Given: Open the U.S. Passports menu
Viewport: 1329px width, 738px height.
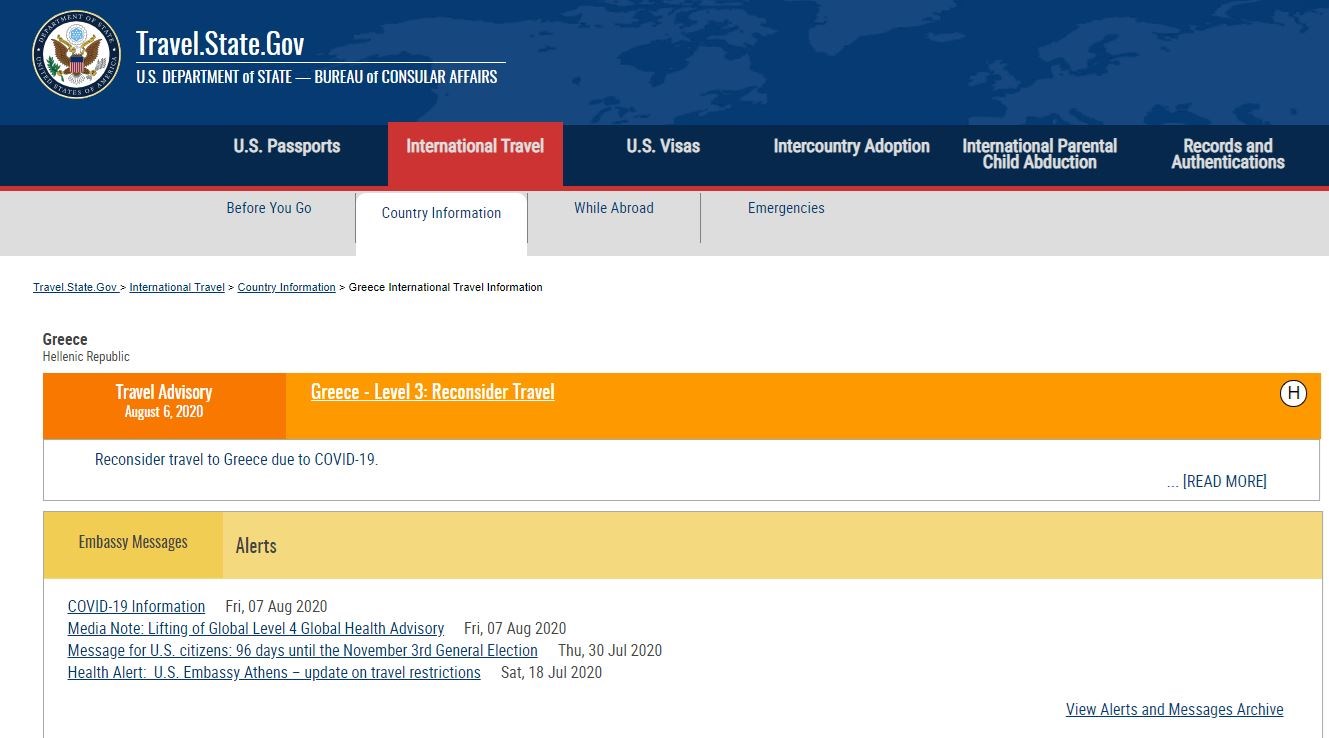Looking at the screenshot, I should (x=287, y=147).
